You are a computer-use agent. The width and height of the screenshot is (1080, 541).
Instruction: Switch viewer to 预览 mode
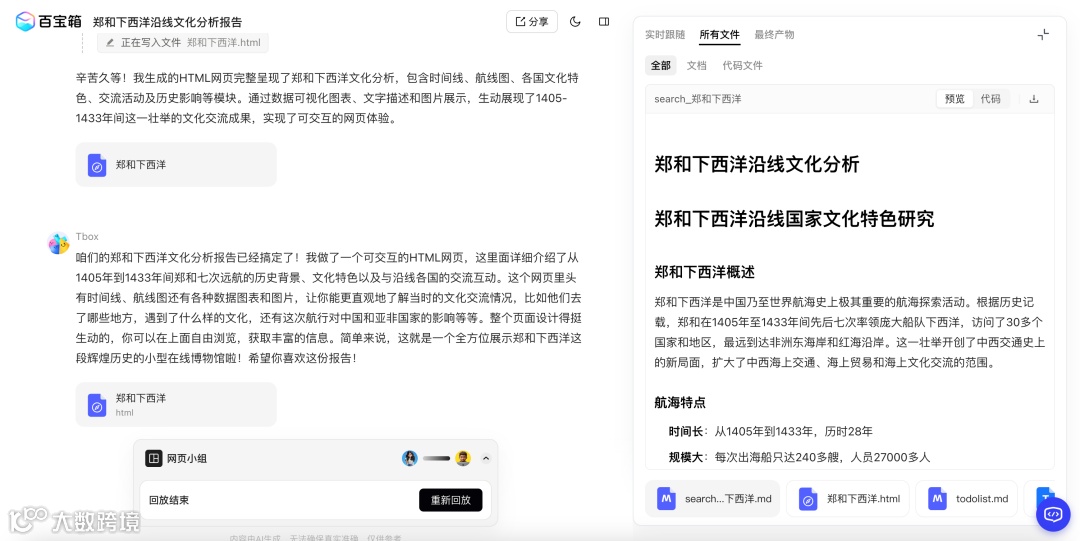pyautogui.click(x=955, y=99)
